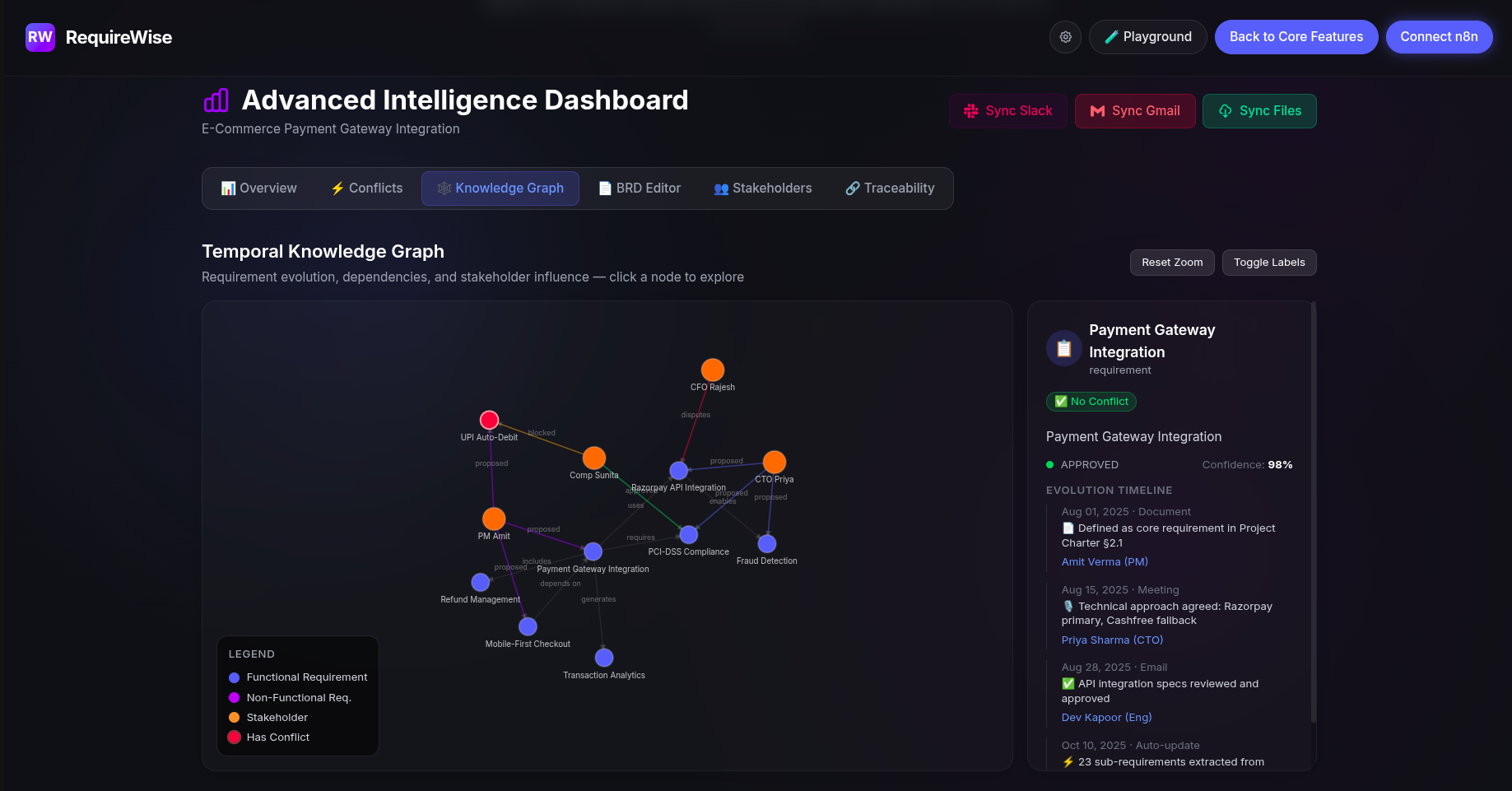Viewport: 1512px width, 791px height.
Task: Click the Has Conflict red legend swatch
Action: pos(235,737)
